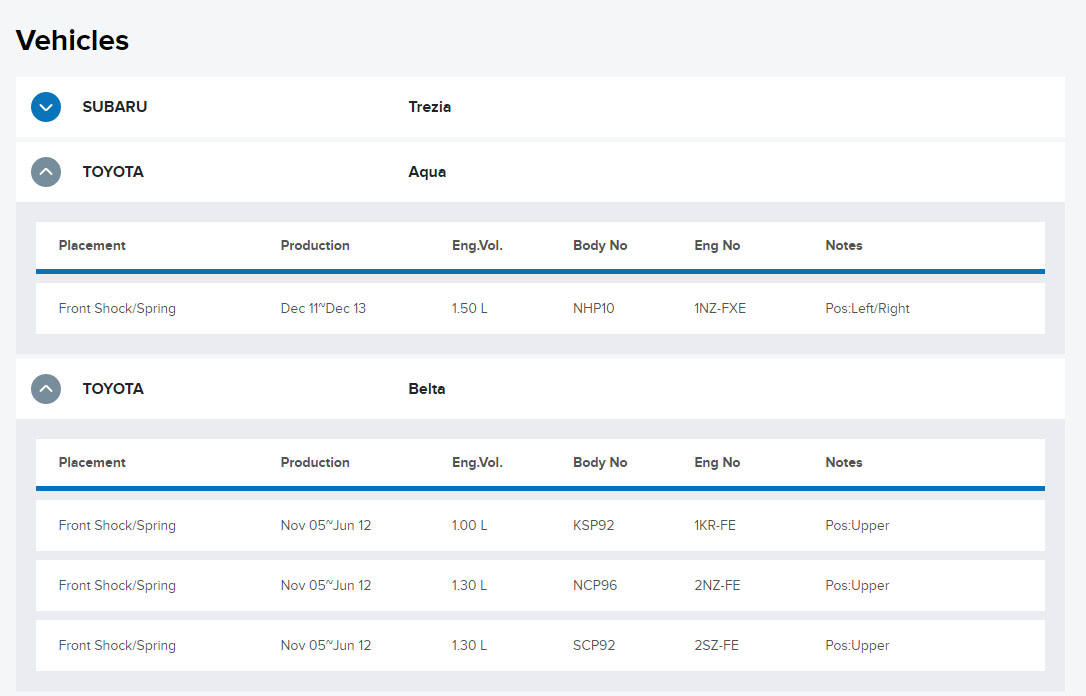This screenshot has width=1086, height=696.
Task: Click Production header in Aqua table
Action: click(315, 245)
